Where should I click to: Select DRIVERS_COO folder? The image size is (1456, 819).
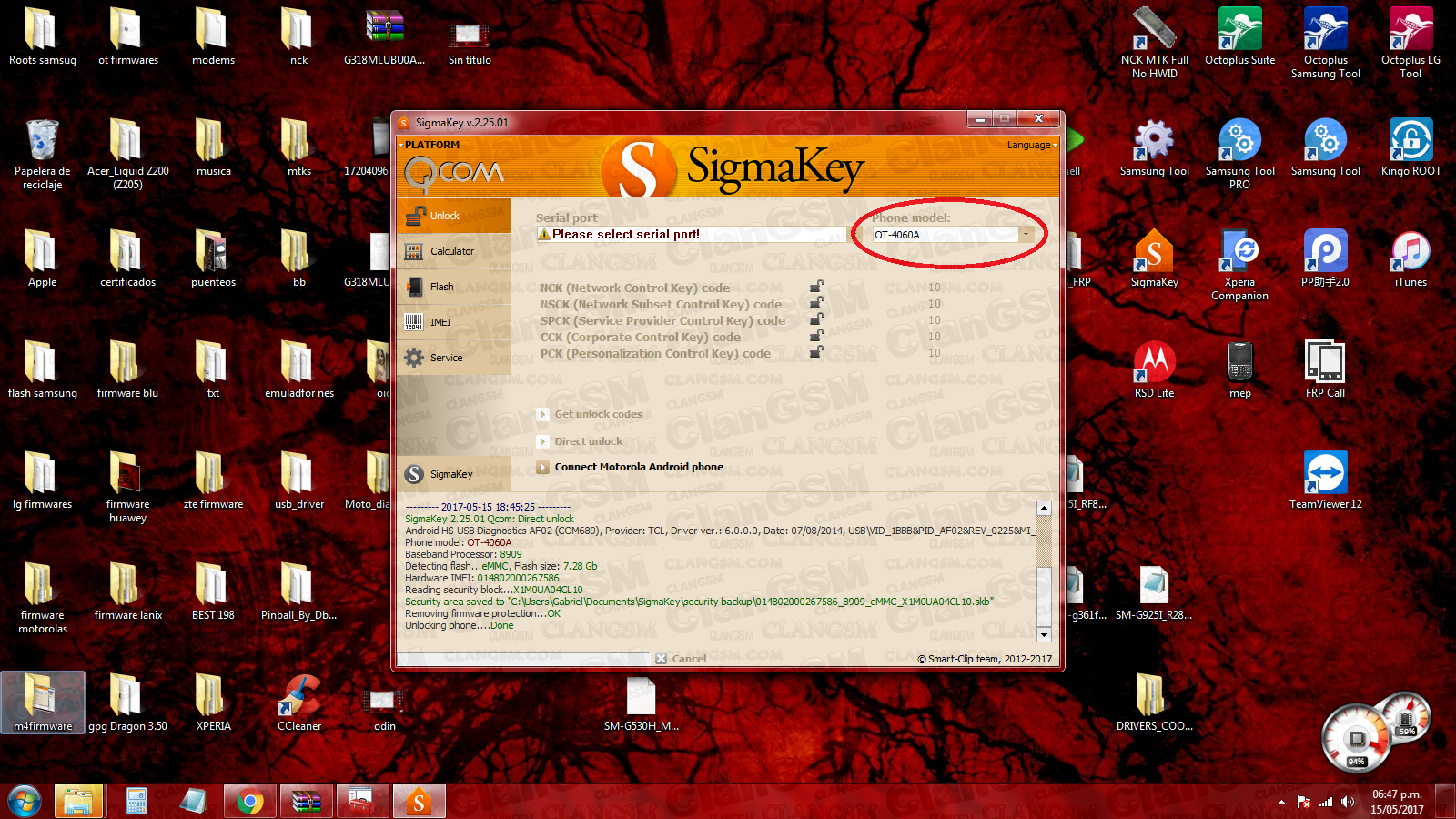[1154, 703]
